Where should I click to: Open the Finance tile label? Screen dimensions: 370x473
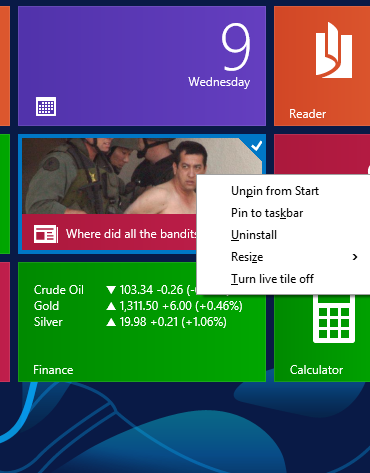click(x=53, y=370)
